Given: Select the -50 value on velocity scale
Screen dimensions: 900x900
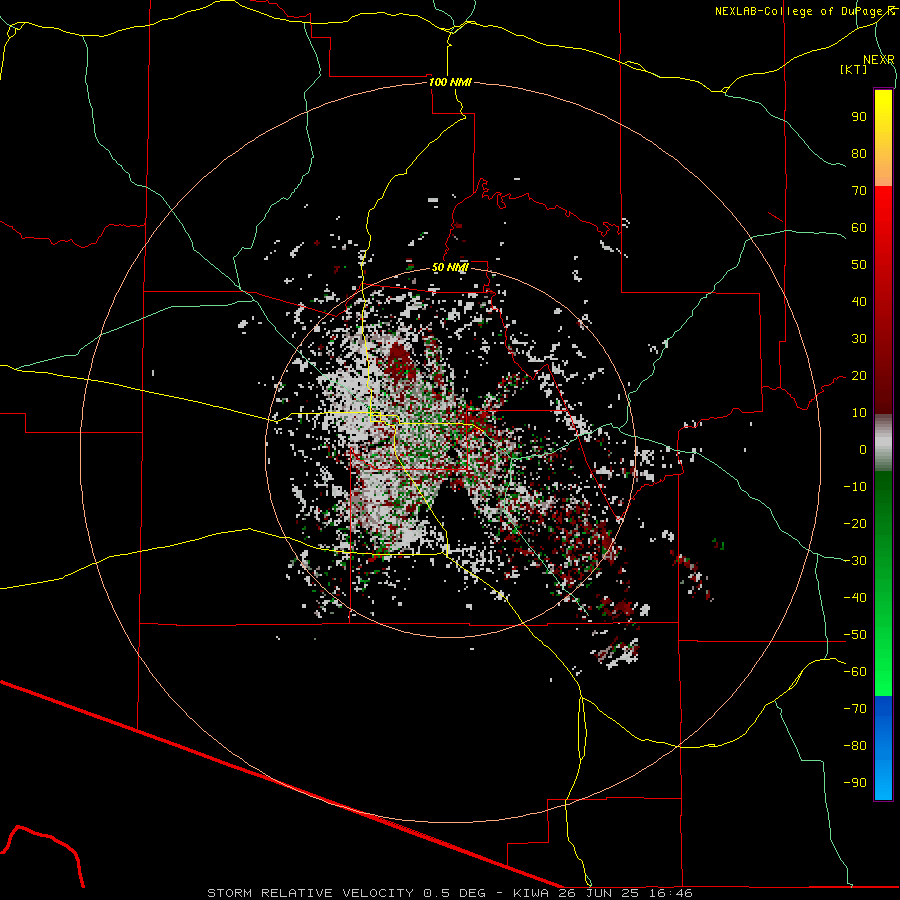Looking at the screenshot, I should pos(855,635).
